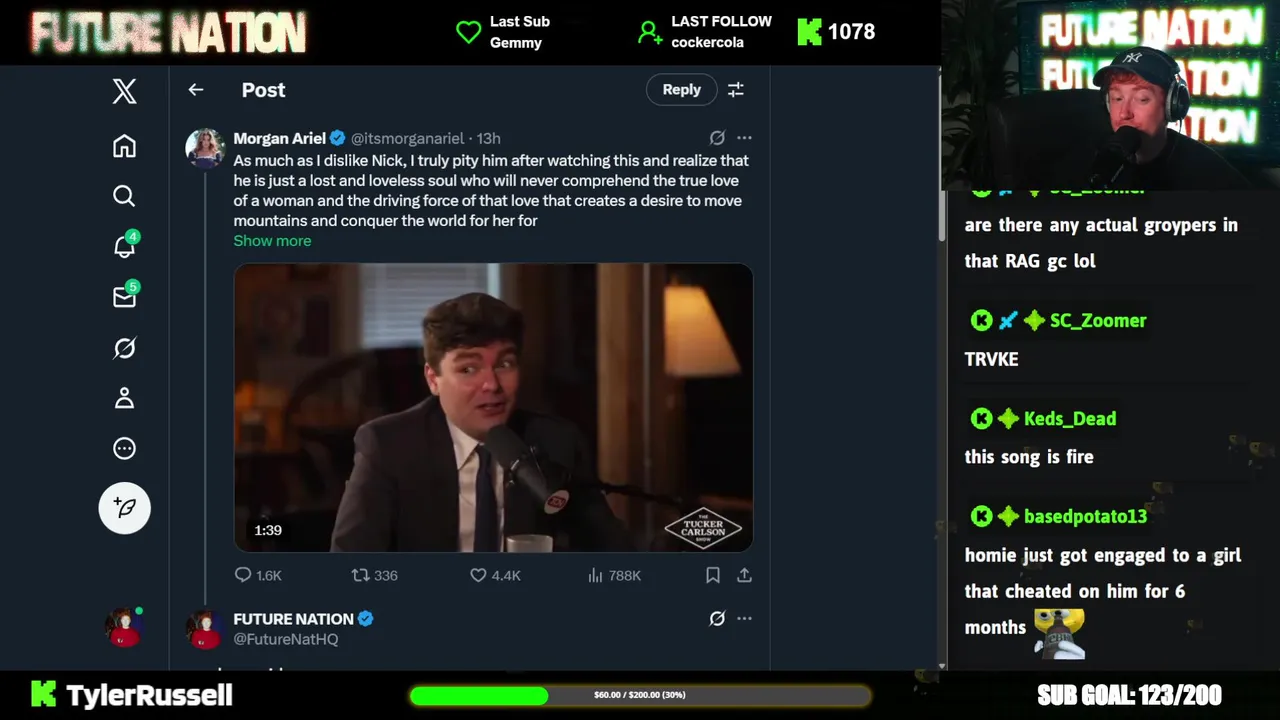
Task: Bookmark Morgan Ariel's post
Action: [713, 575]
